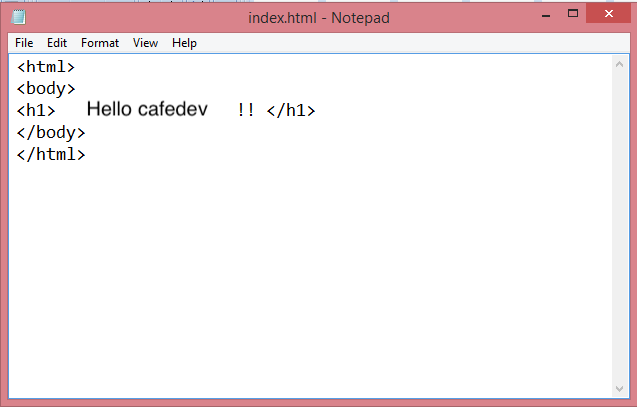The width and height of the screenshot is (637, 407).
Task: Minimize the Notepad window
Action: coord(546,14)
